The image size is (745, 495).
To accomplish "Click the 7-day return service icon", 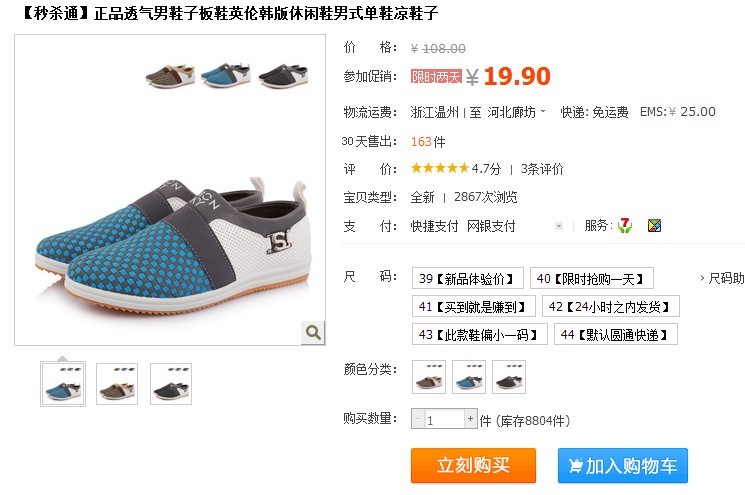I will [625, 226].
